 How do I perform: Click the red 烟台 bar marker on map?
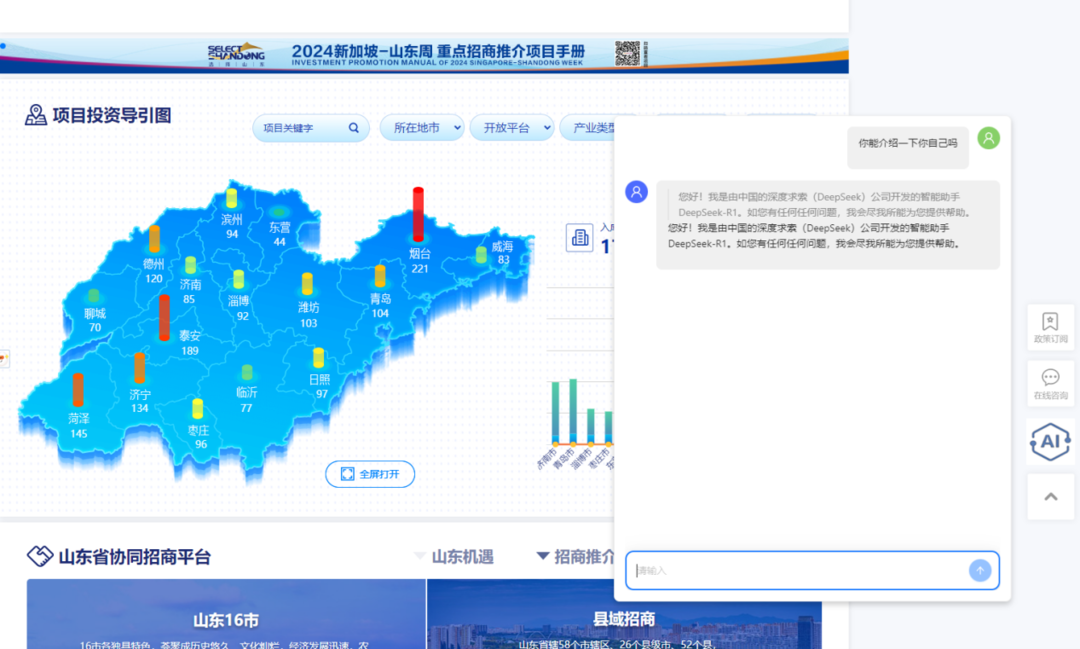coord(418,213)
